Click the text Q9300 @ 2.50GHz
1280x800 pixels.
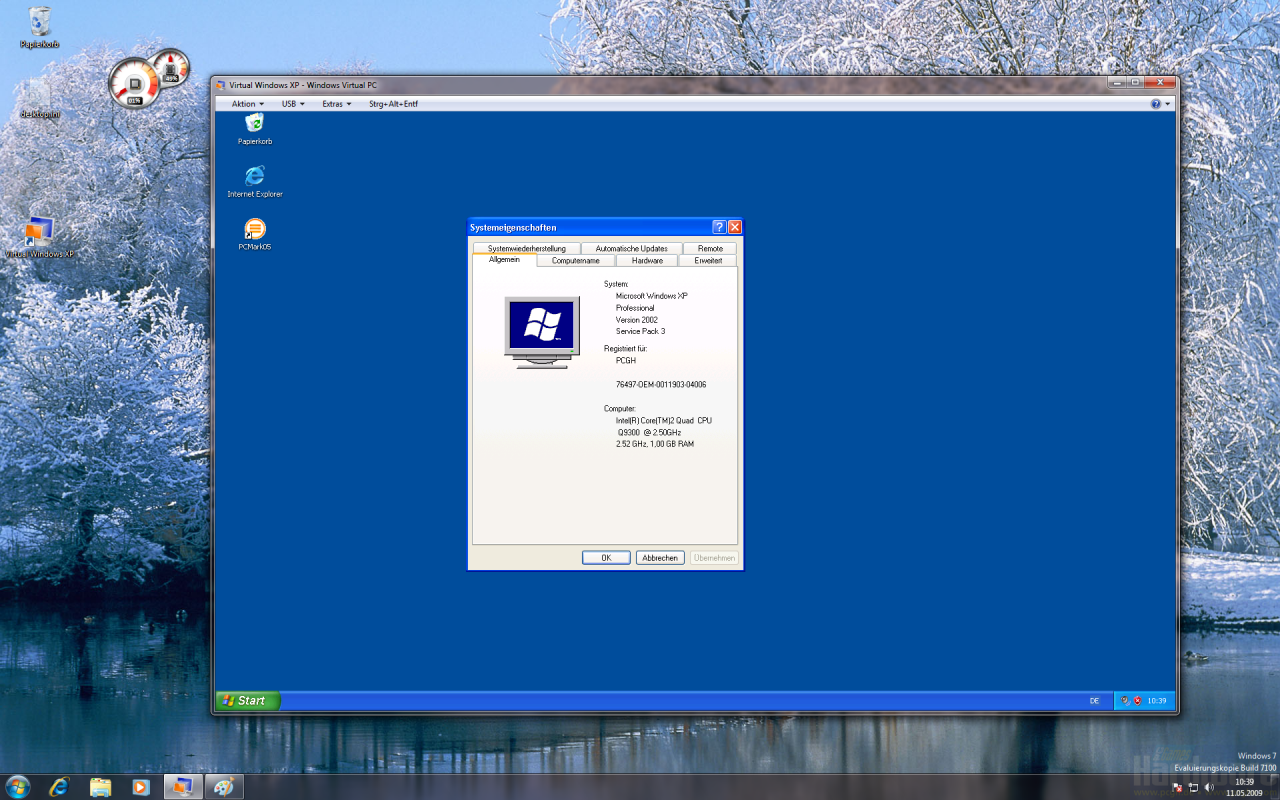[649, 431]
